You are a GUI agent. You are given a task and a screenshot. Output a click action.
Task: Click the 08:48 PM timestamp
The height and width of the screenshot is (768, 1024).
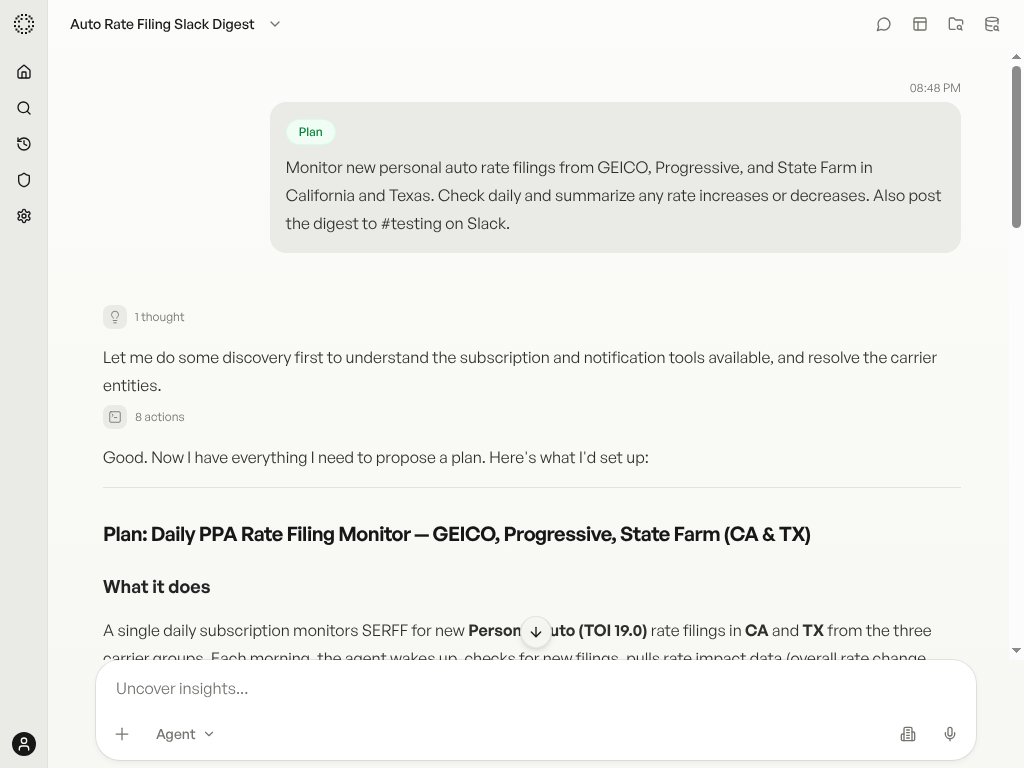935,88
